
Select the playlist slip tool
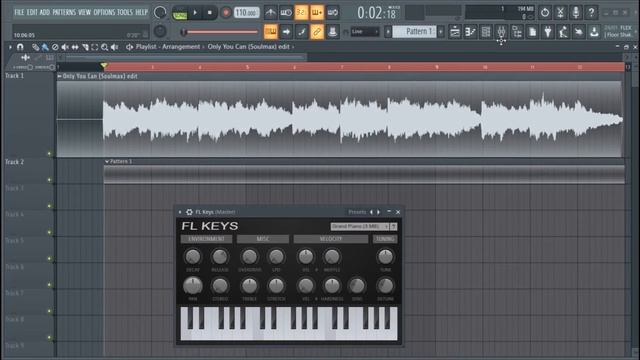click(75, 47)
